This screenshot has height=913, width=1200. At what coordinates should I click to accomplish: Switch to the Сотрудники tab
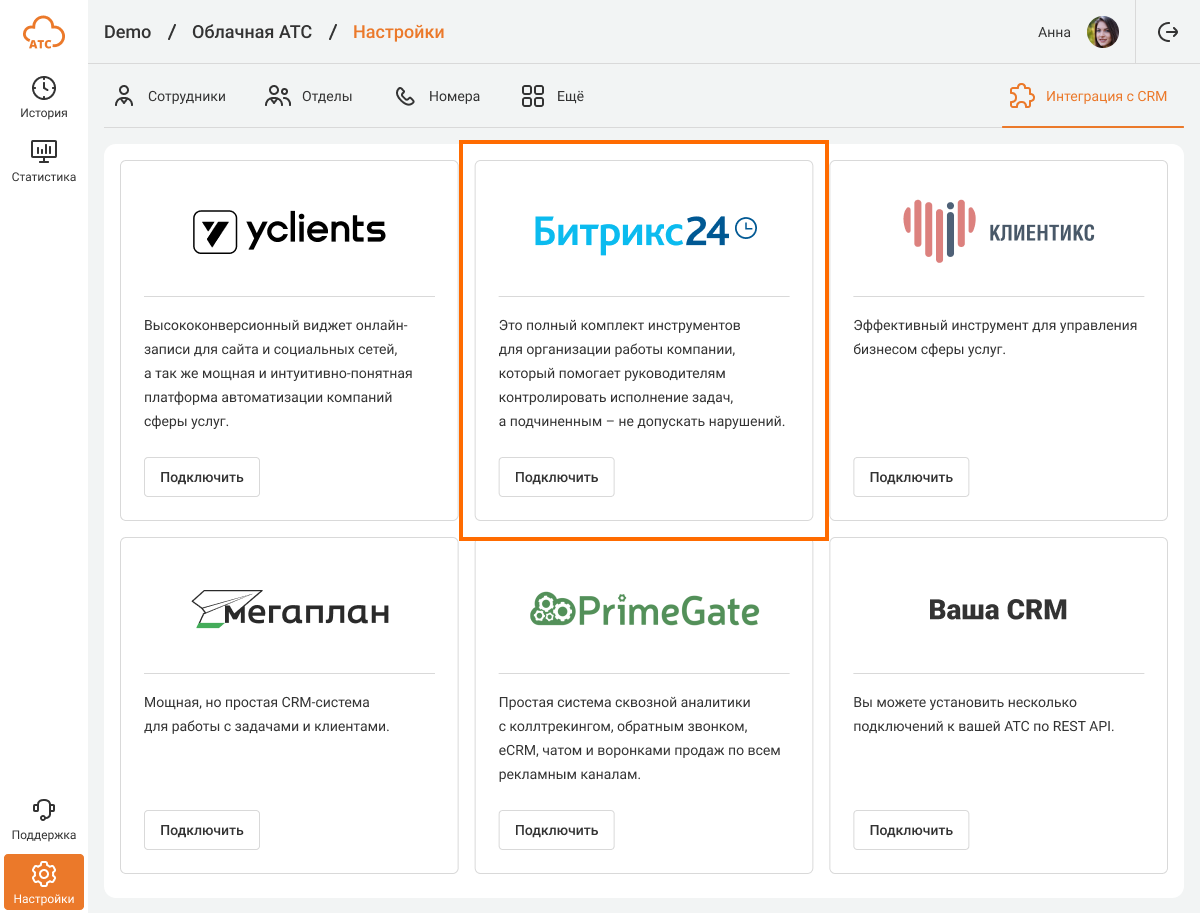pyautogui.click(x=170, y=96)
